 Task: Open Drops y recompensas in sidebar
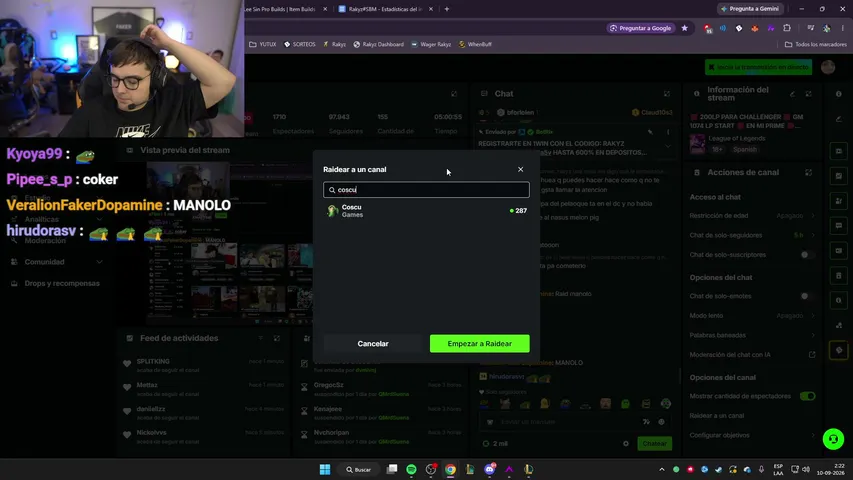coord(57,284)
